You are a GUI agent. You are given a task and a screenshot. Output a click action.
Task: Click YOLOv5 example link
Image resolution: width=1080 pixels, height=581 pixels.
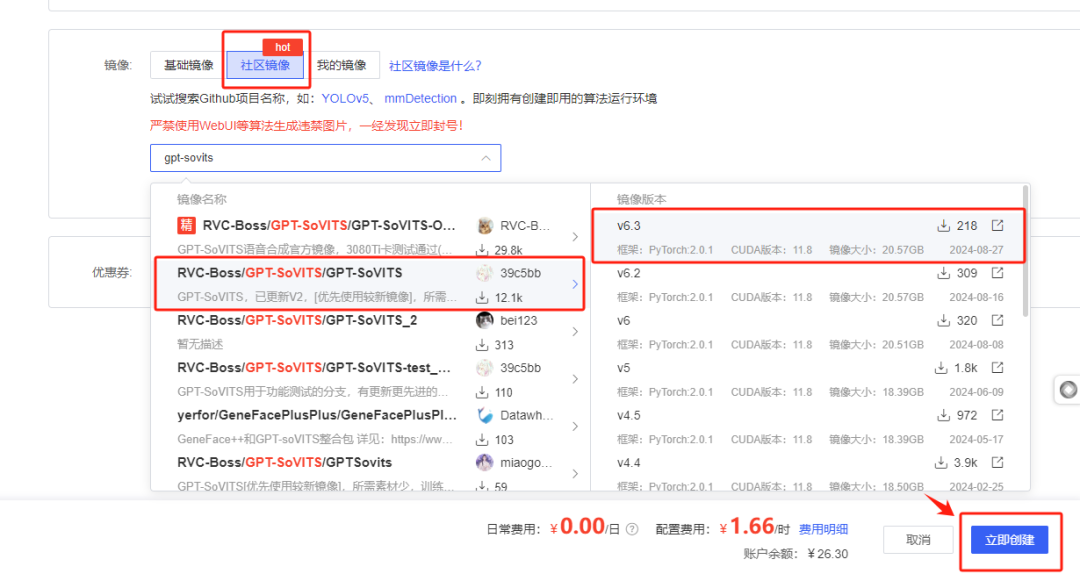[x=345, y=98]
